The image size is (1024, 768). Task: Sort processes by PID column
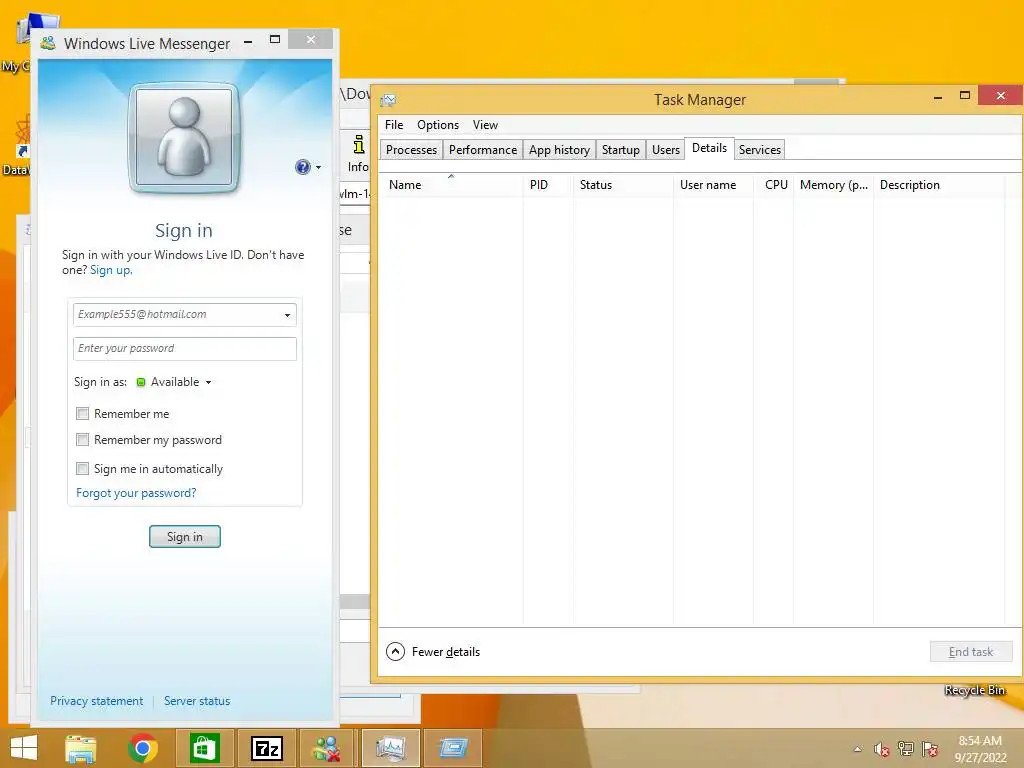(548, 185)
